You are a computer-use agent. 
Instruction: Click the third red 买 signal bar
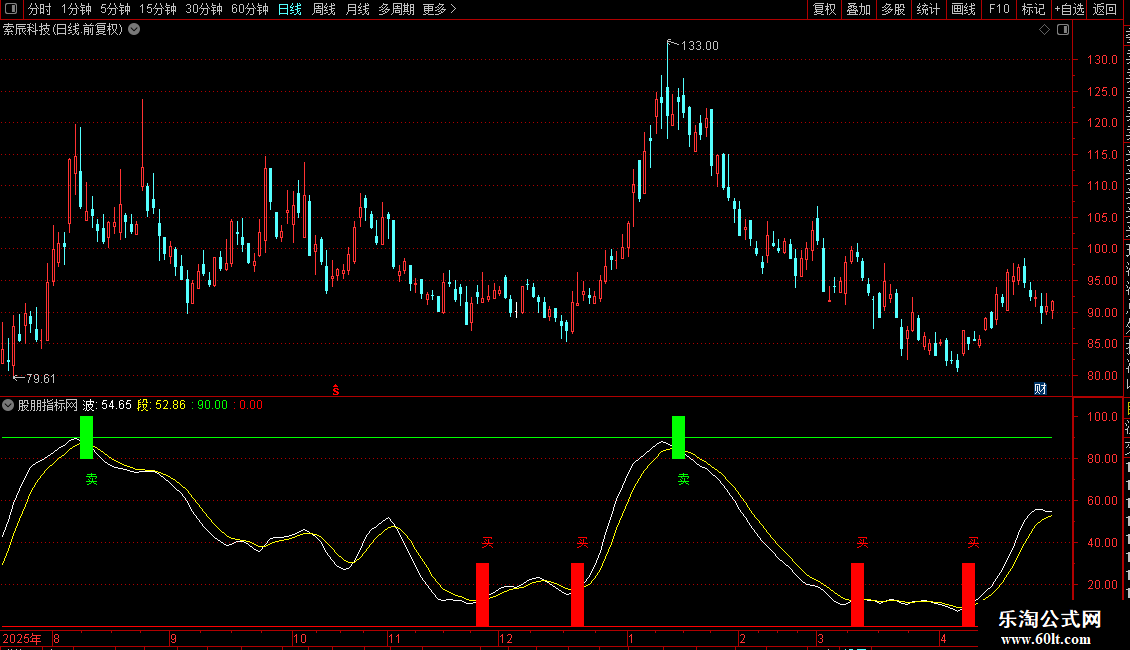858,595
